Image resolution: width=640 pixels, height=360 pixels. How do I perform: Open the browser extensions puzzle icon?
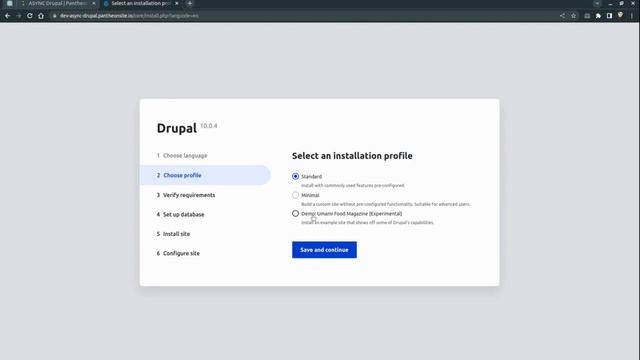[598, 16]
